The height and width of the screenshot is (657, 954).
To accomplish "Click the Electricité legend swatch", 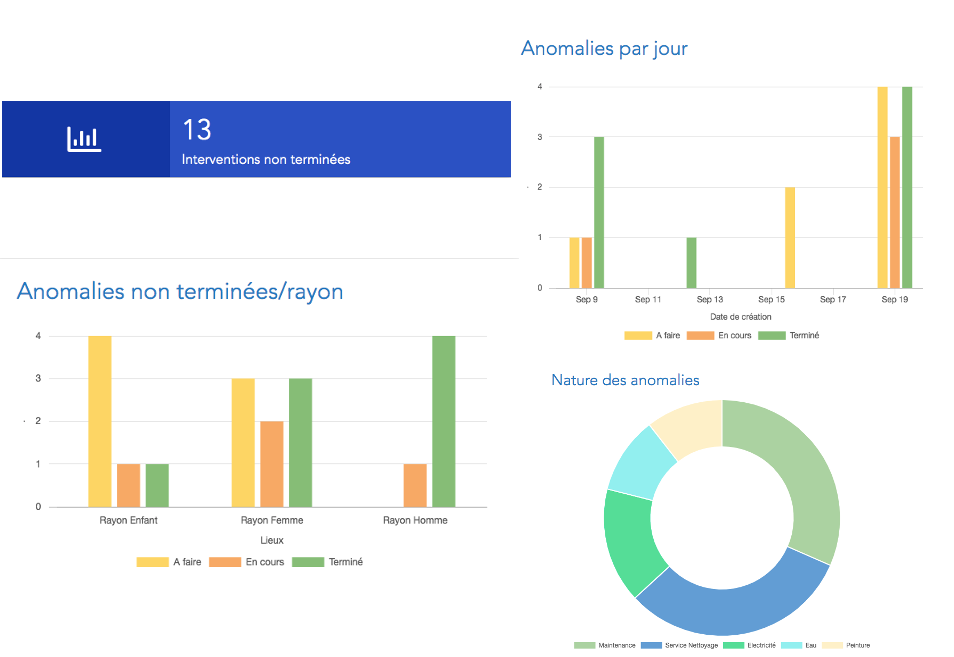I will click(733, 645).
